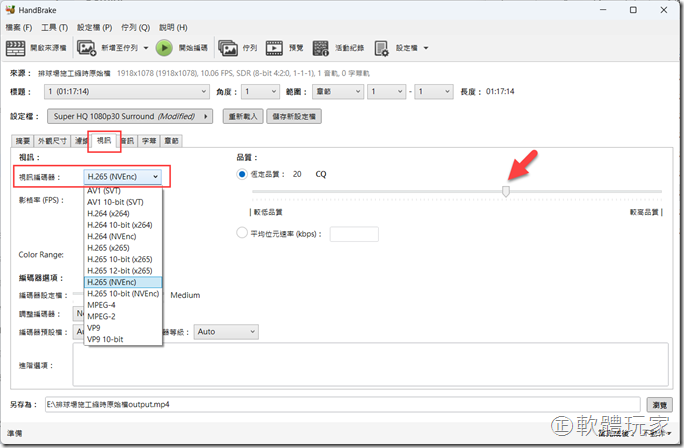
Task: Open the angle (角度) dropdown
Action: tap(258, 92)
